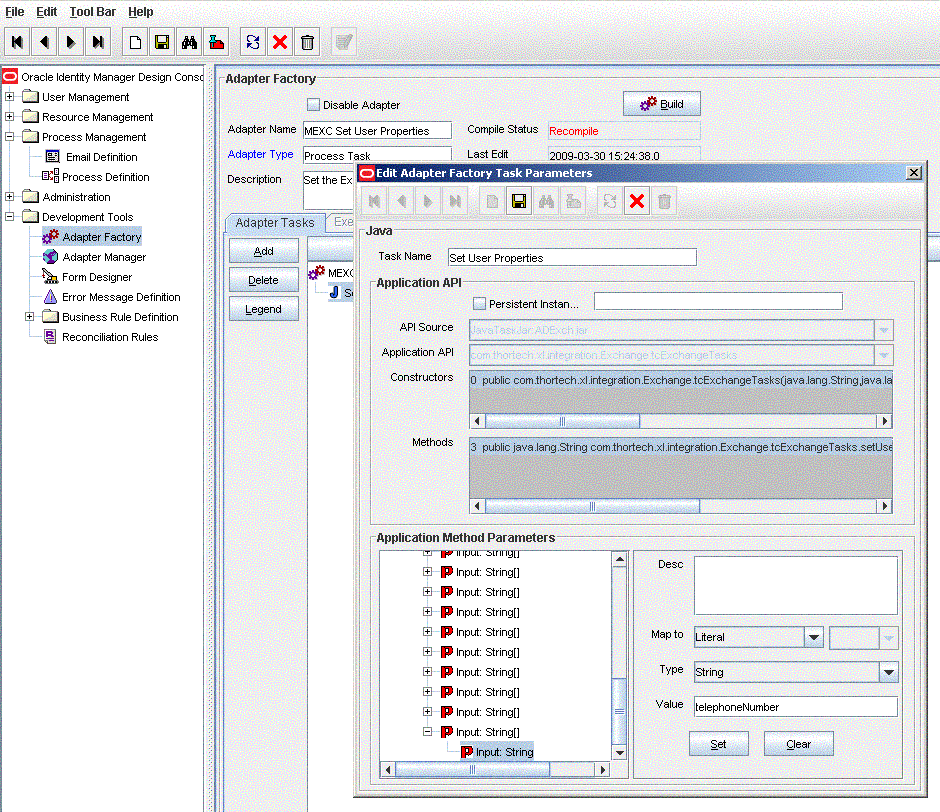Open the Map to Literal dropdown

coord(814,637)
